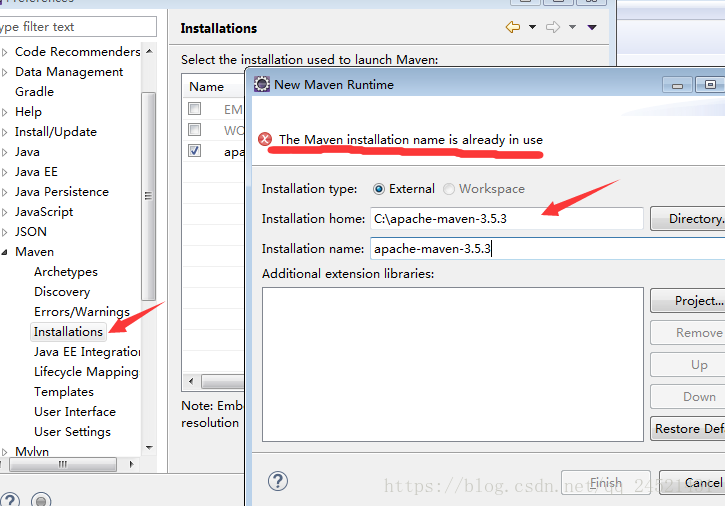Image resolution: width=725 pixels, height=506 pixels.
Task: Expand the Java tree node
Action: (x=5, y=152)
